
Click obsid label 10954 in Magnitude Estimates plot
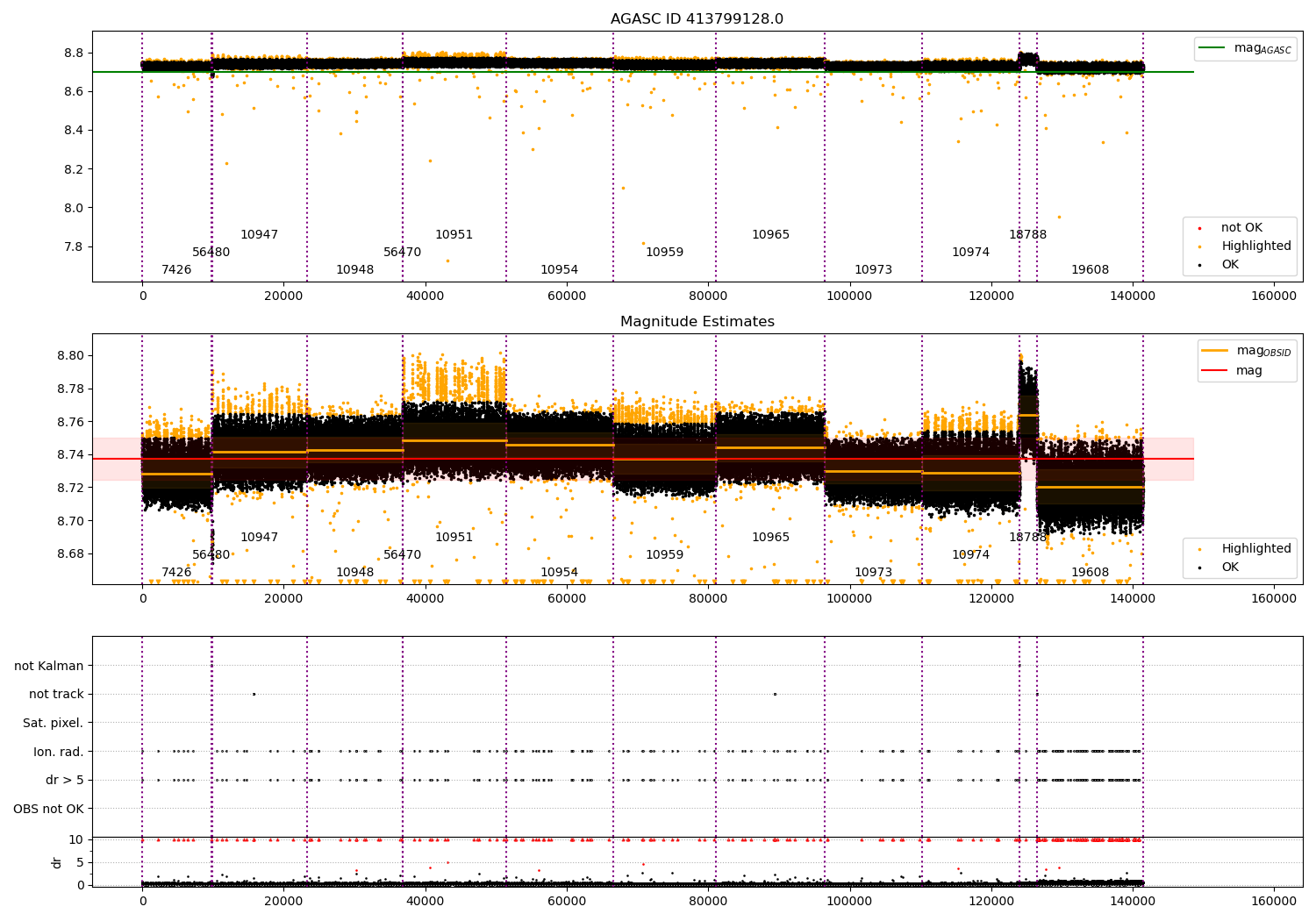[x=559, y=572]
